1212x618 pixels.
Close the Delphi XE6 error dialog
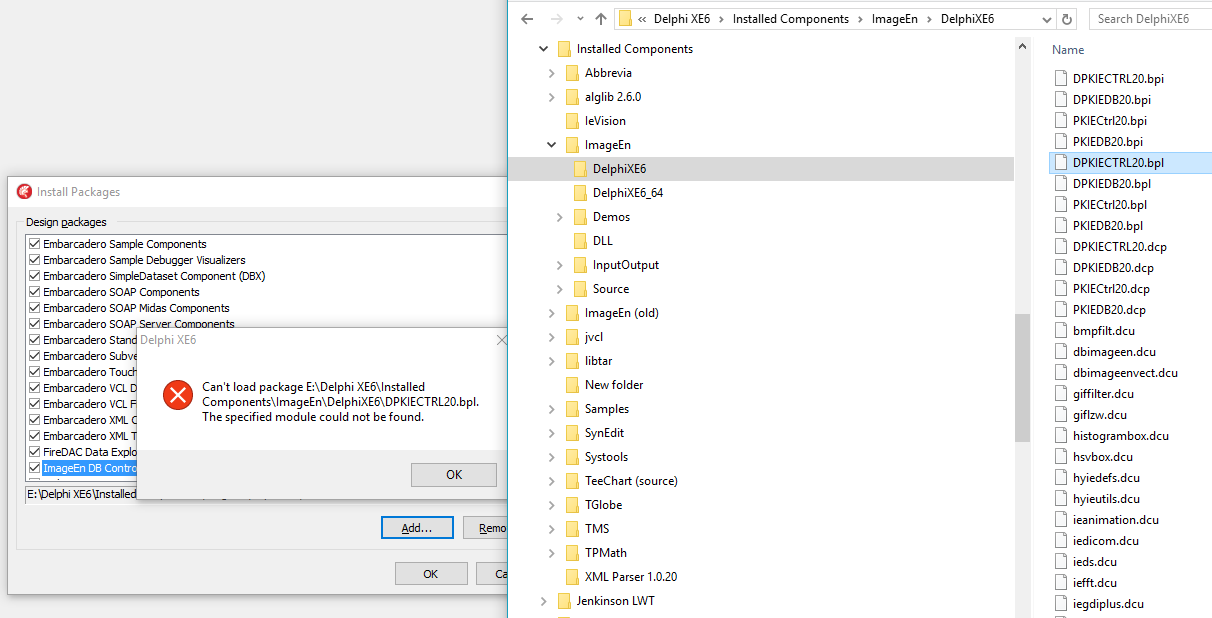[502, 340]
